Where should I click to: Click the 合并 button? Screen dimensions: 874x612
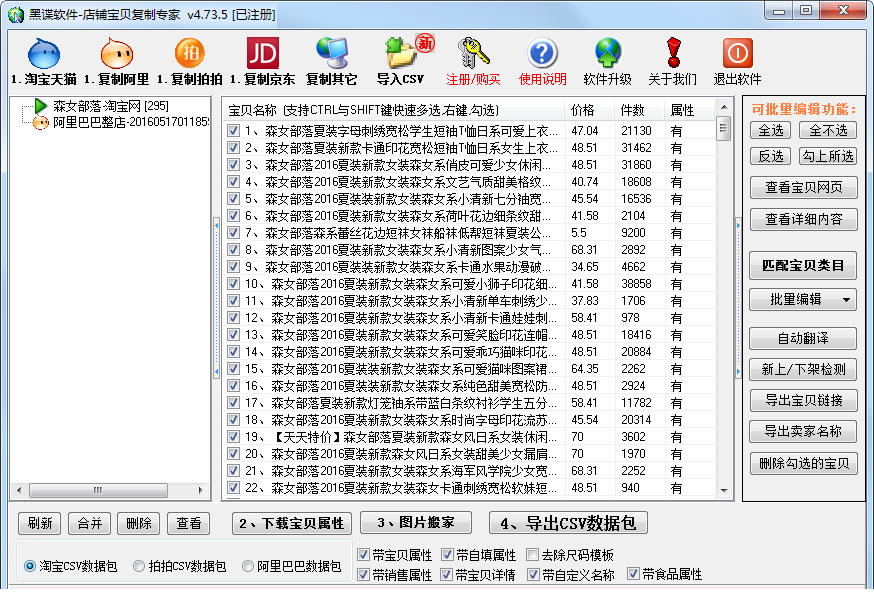tap(90, 523)
